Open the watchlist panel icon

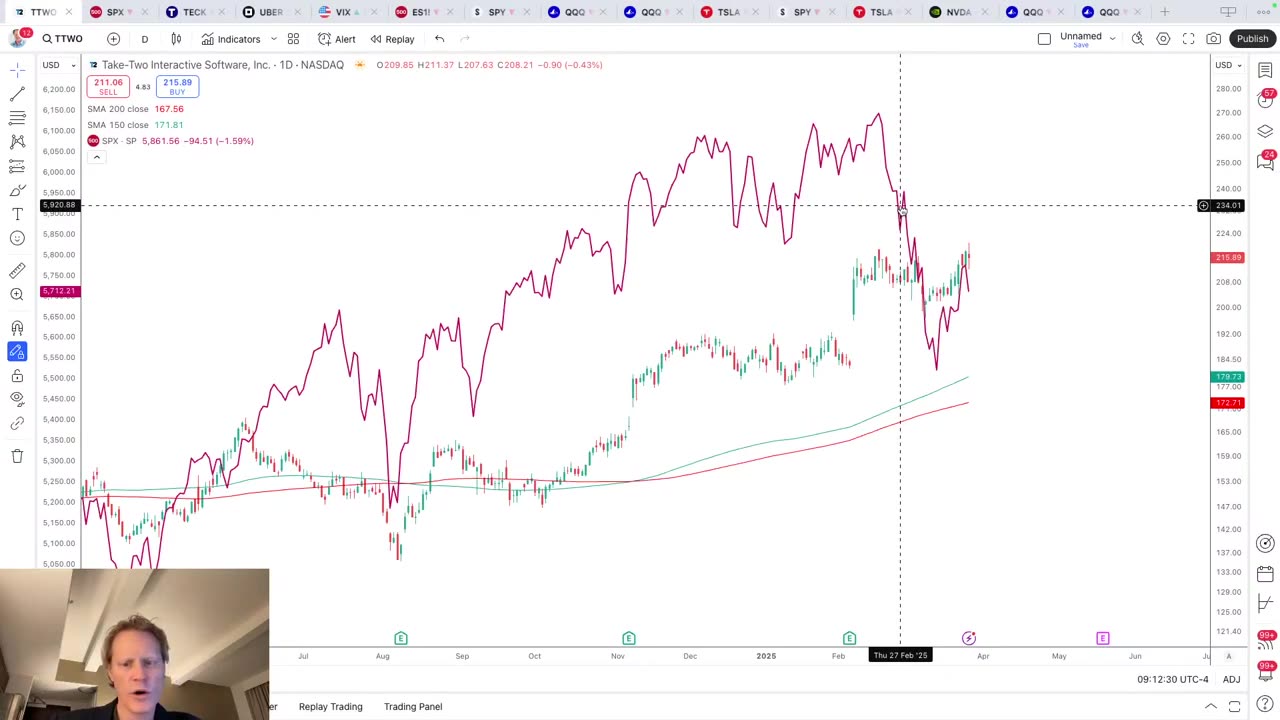(1265, 70)
